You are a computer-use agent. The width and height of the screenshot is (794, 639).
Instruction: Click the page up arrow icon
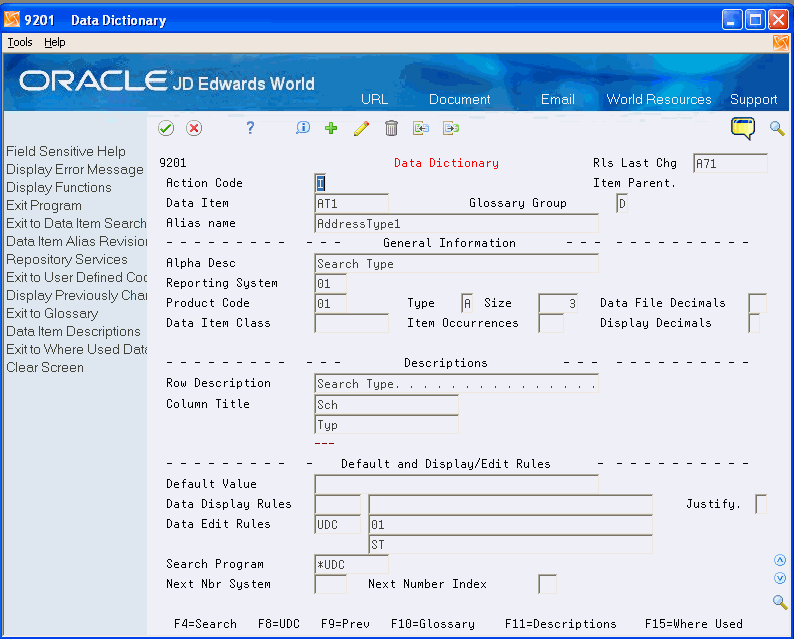point(780,560)
